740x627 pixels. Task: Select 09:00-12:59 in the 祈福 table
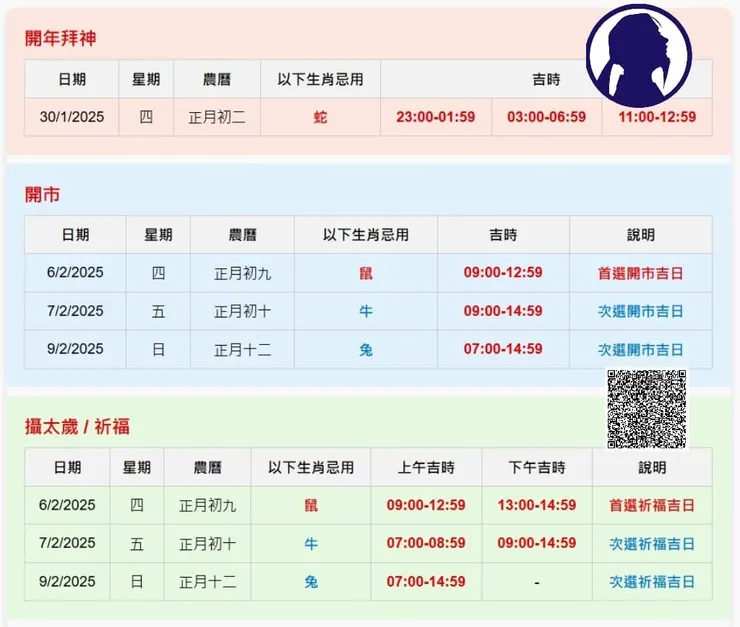pyautogui.click(x=426, y=505)
